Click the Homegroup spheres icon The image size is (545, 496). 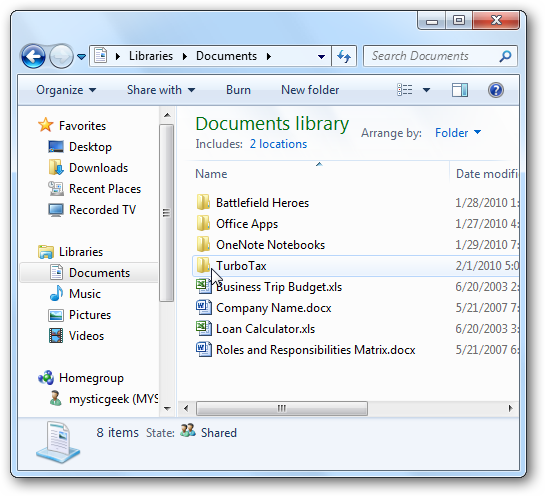tap(46, 377)
